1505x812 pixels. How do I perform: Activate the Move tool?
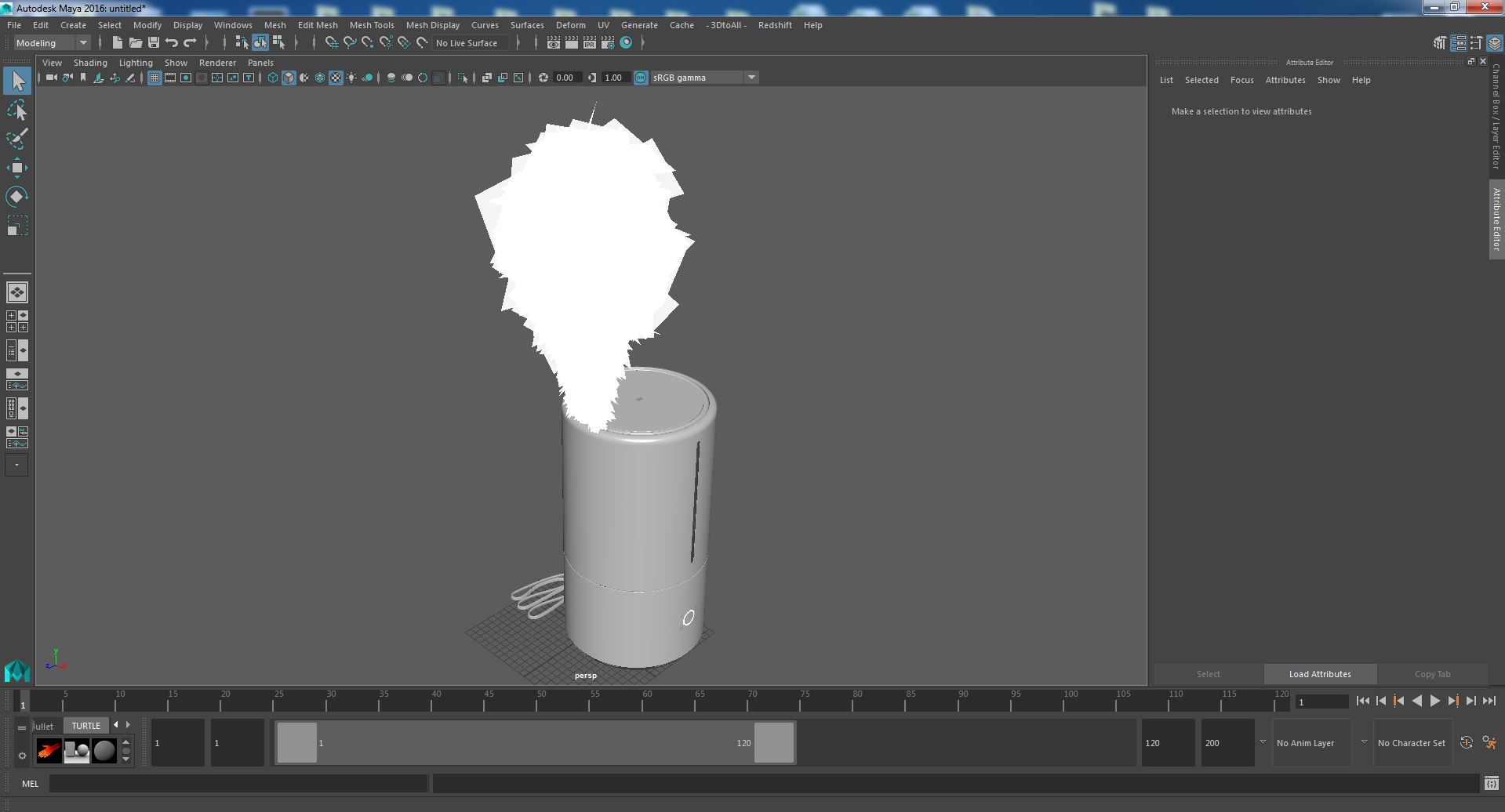17,168
